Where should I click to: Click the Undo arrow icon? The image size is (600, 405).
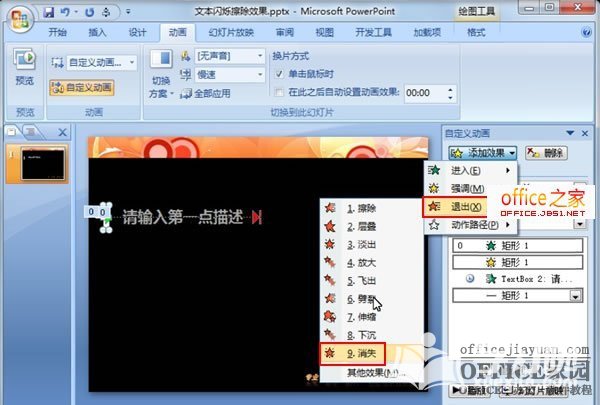(65, 11)
